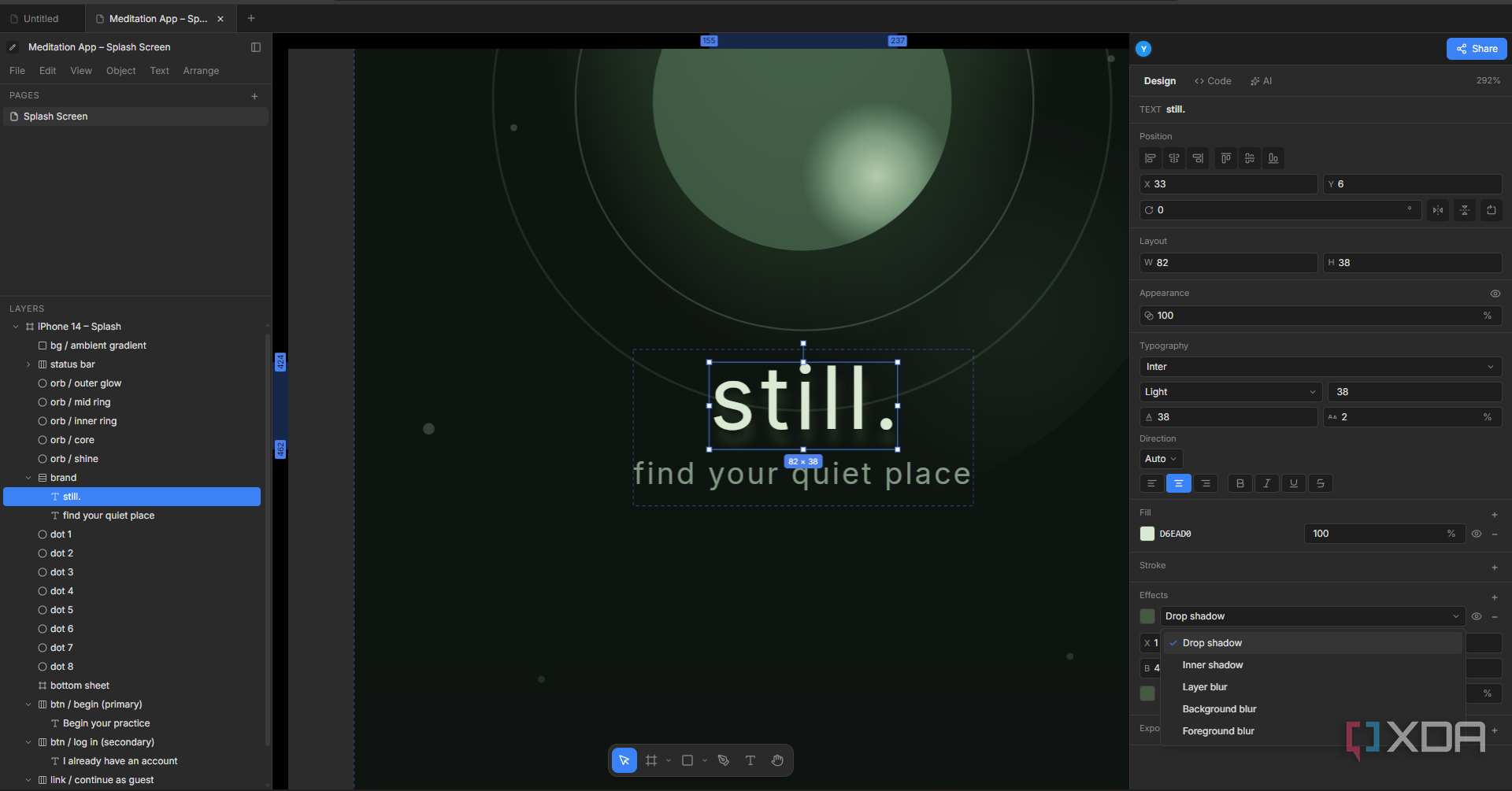Open the Light font weight dropdown
Image resolution: width=1512 pixels, height=791 pixels.
point(1229,392)
